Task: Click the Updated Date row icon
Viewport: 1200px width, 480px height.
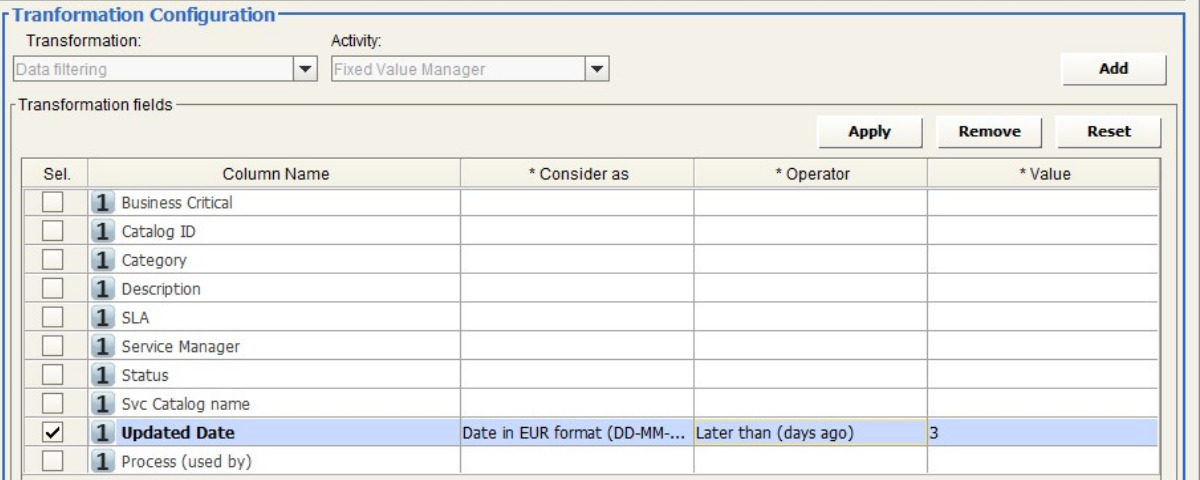Action: tap(104, 434)
